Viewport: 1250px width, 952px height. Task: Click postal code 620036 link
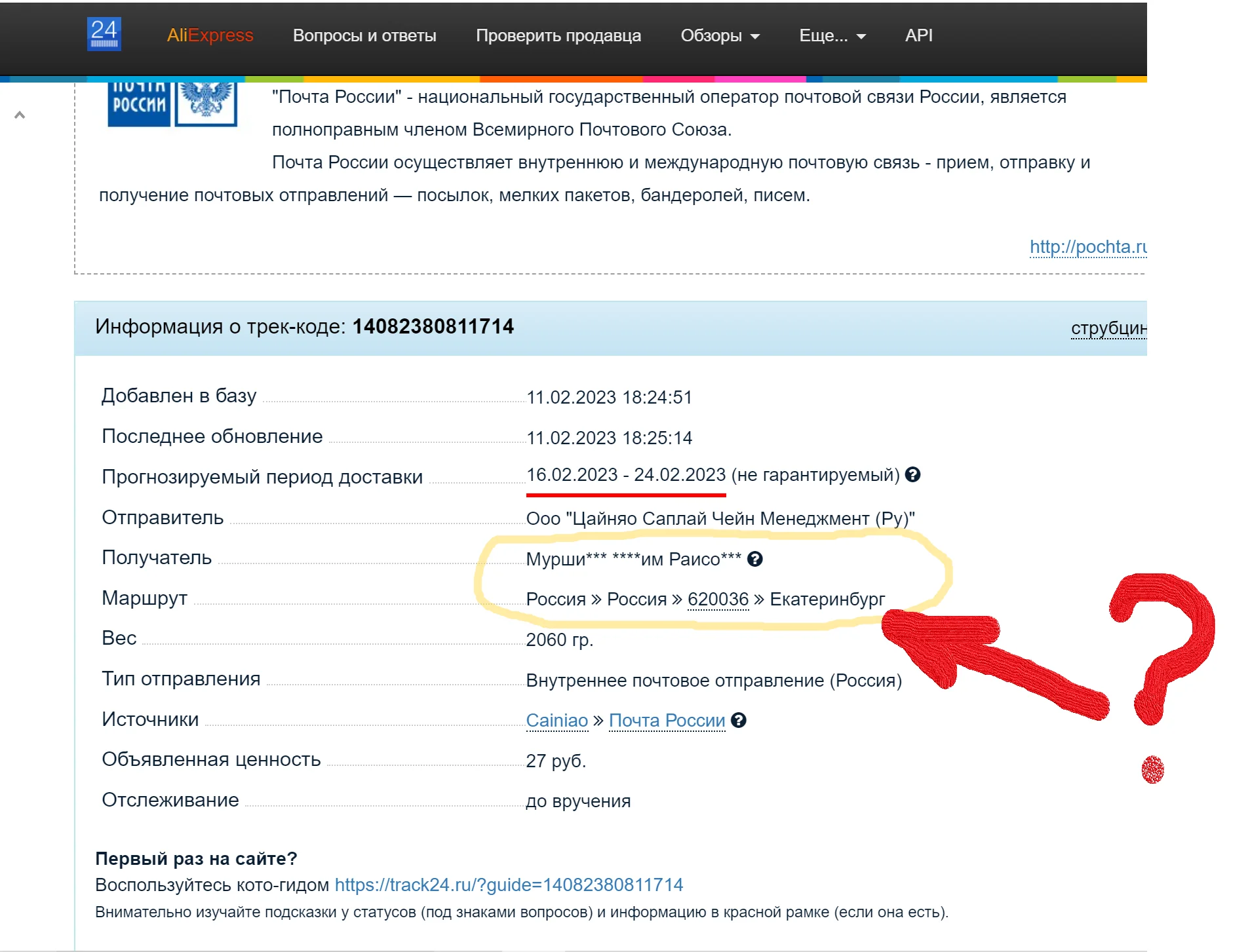tap(718, 599)
